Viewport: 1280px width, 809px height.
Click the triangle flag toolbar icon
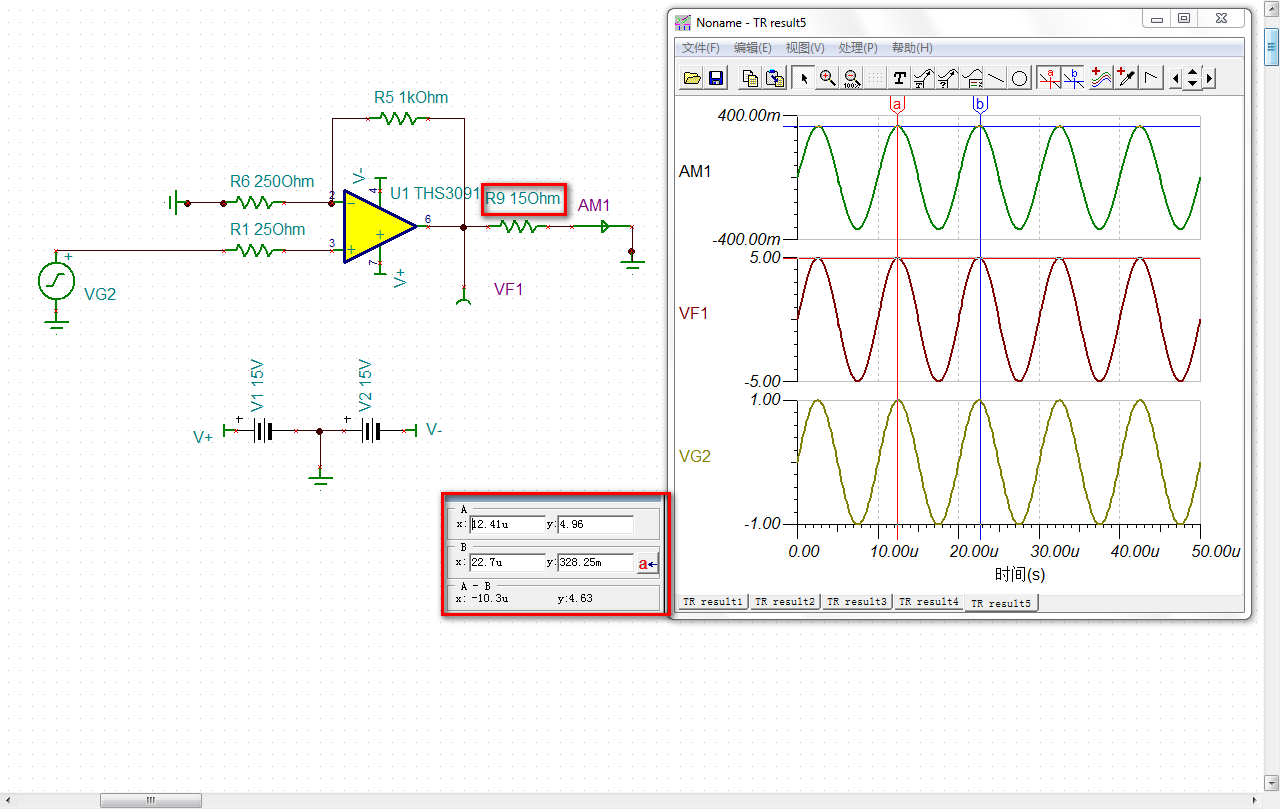1152,78
